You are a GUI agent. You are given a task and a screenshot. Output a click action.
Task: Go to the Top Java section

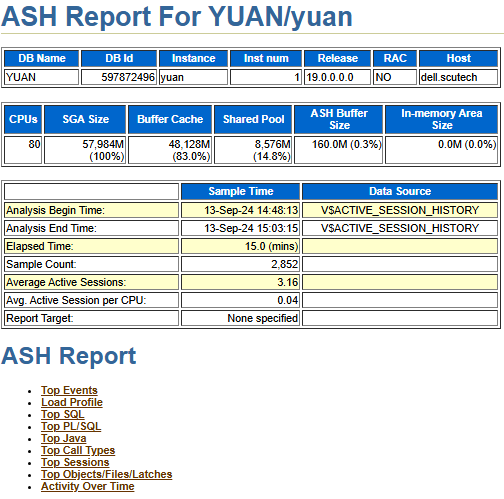pos(64,438)
